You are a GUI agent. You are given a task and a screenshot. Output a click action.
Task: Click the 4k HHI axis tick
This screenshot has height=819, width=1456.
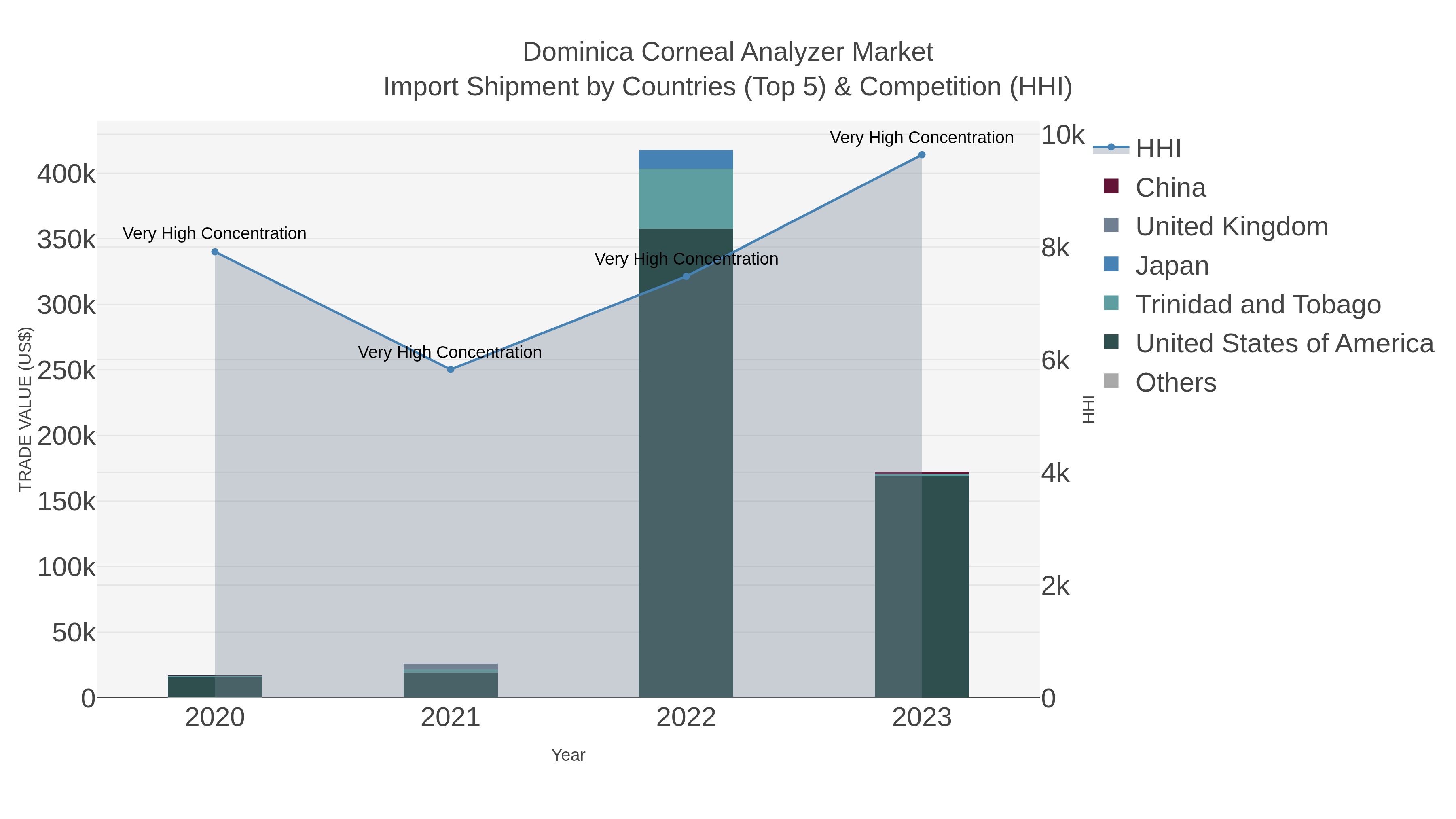click(1055, 473)
